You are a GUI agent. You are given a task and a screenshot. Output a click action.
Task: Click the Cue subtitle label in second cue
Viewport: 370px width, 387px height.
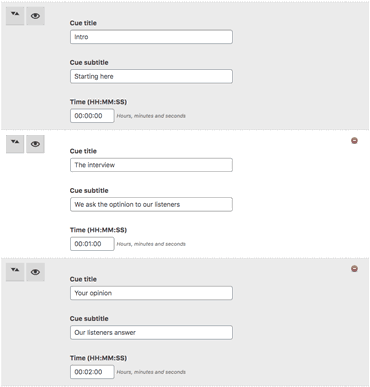point(89,190)
